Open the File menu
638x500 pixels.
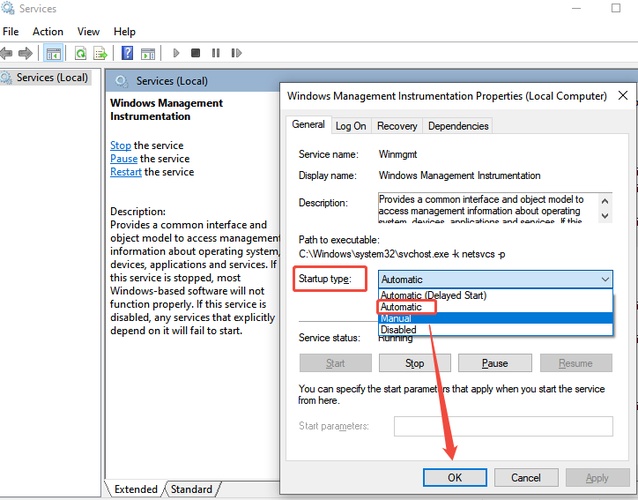click(11, 31)
